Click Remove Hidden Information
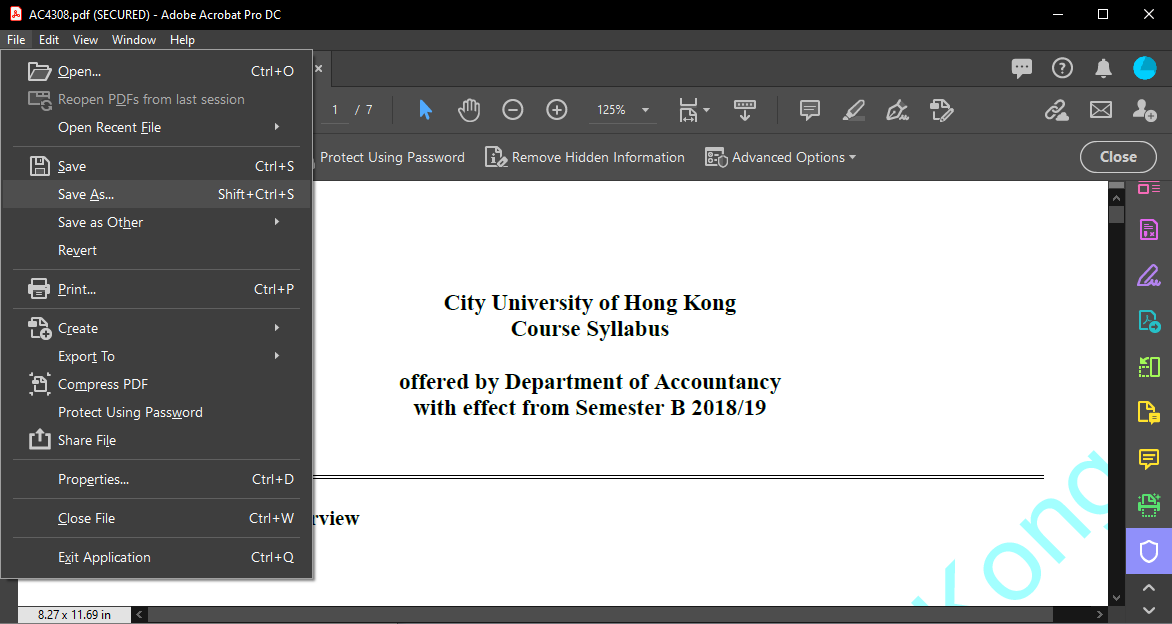1172x624 pixels. 586,157
